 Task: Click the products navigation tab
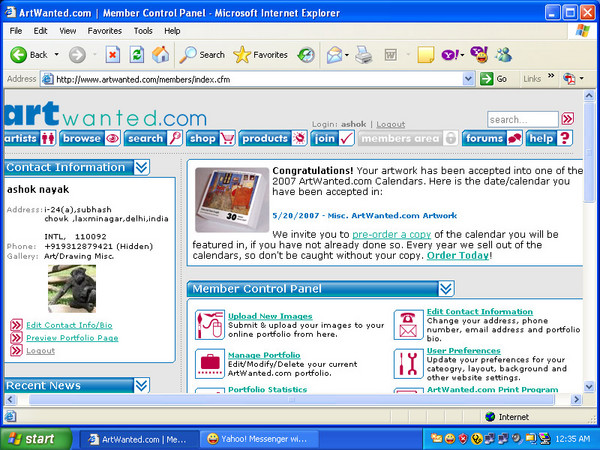pyautogui.click(x=273, y=138)
